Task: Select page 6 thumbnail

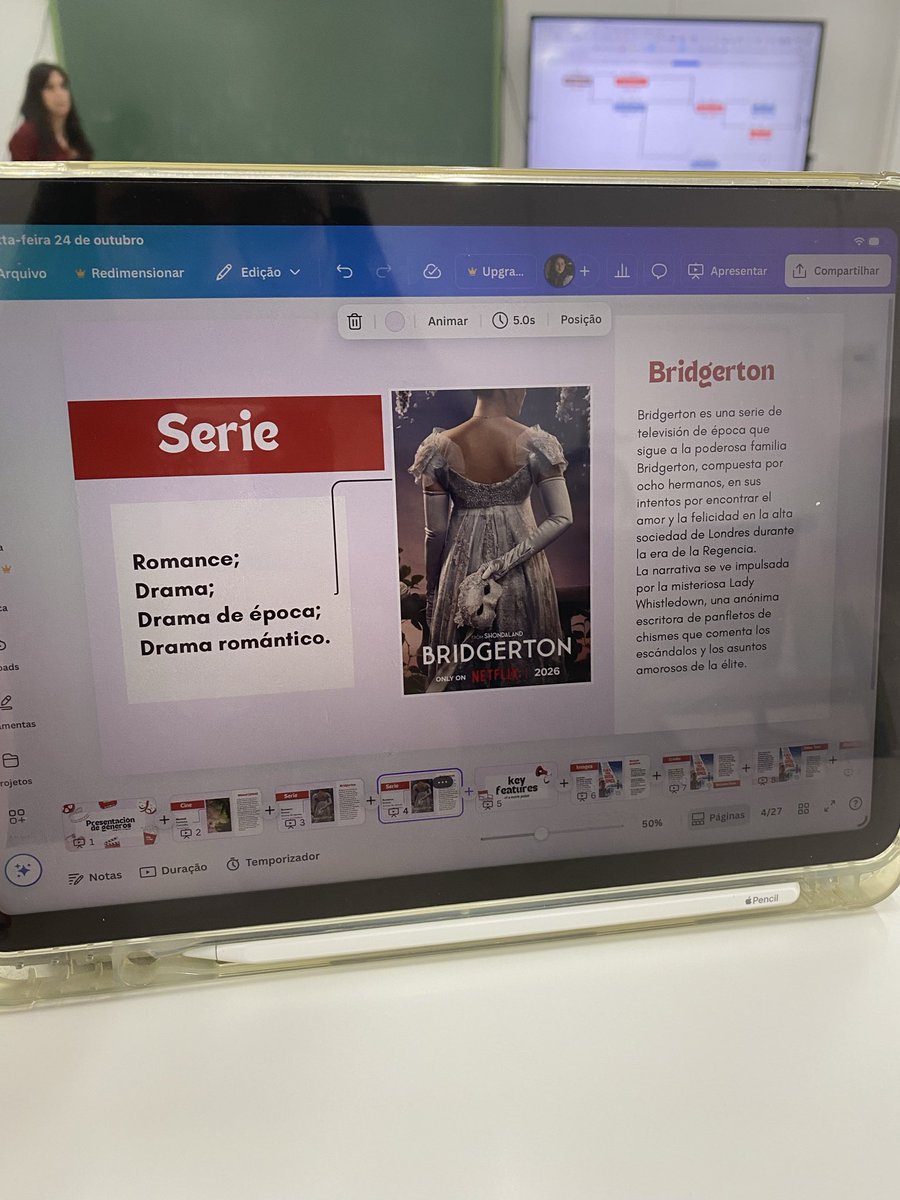Action: point(610,779)
